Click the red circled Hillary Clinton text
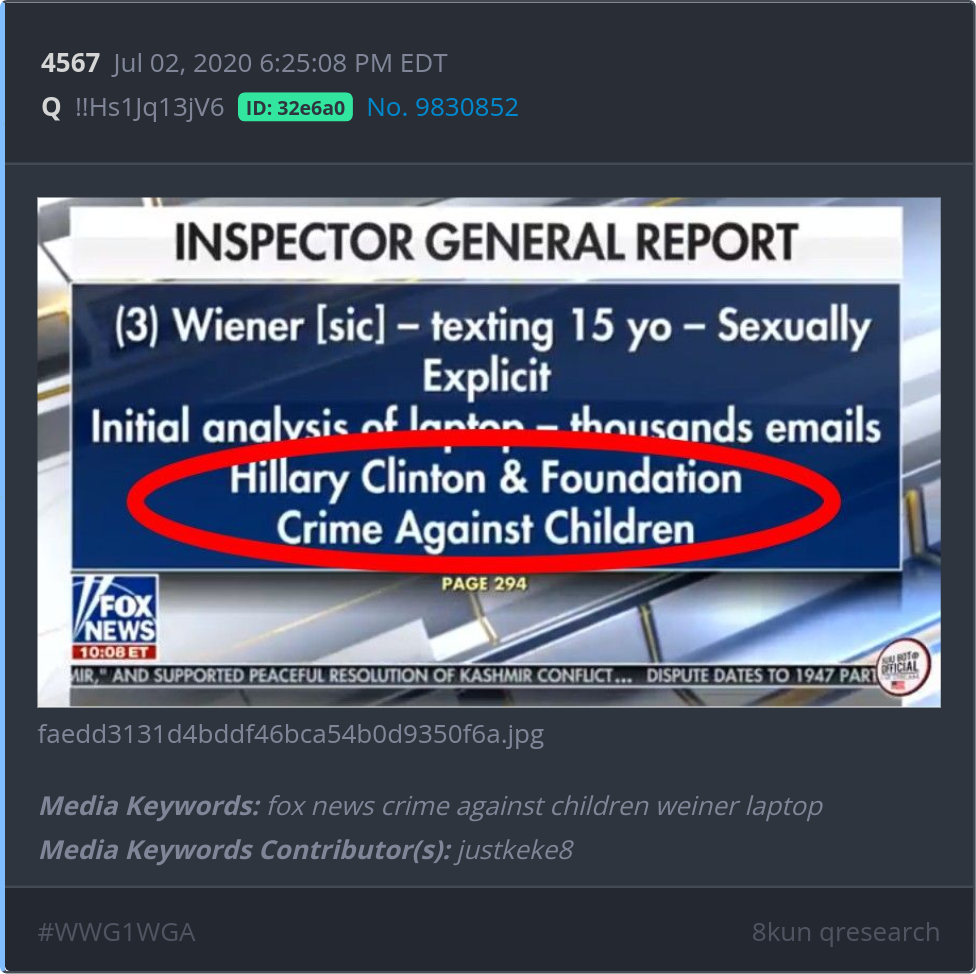The image size is (976, 974). (486, 478)
